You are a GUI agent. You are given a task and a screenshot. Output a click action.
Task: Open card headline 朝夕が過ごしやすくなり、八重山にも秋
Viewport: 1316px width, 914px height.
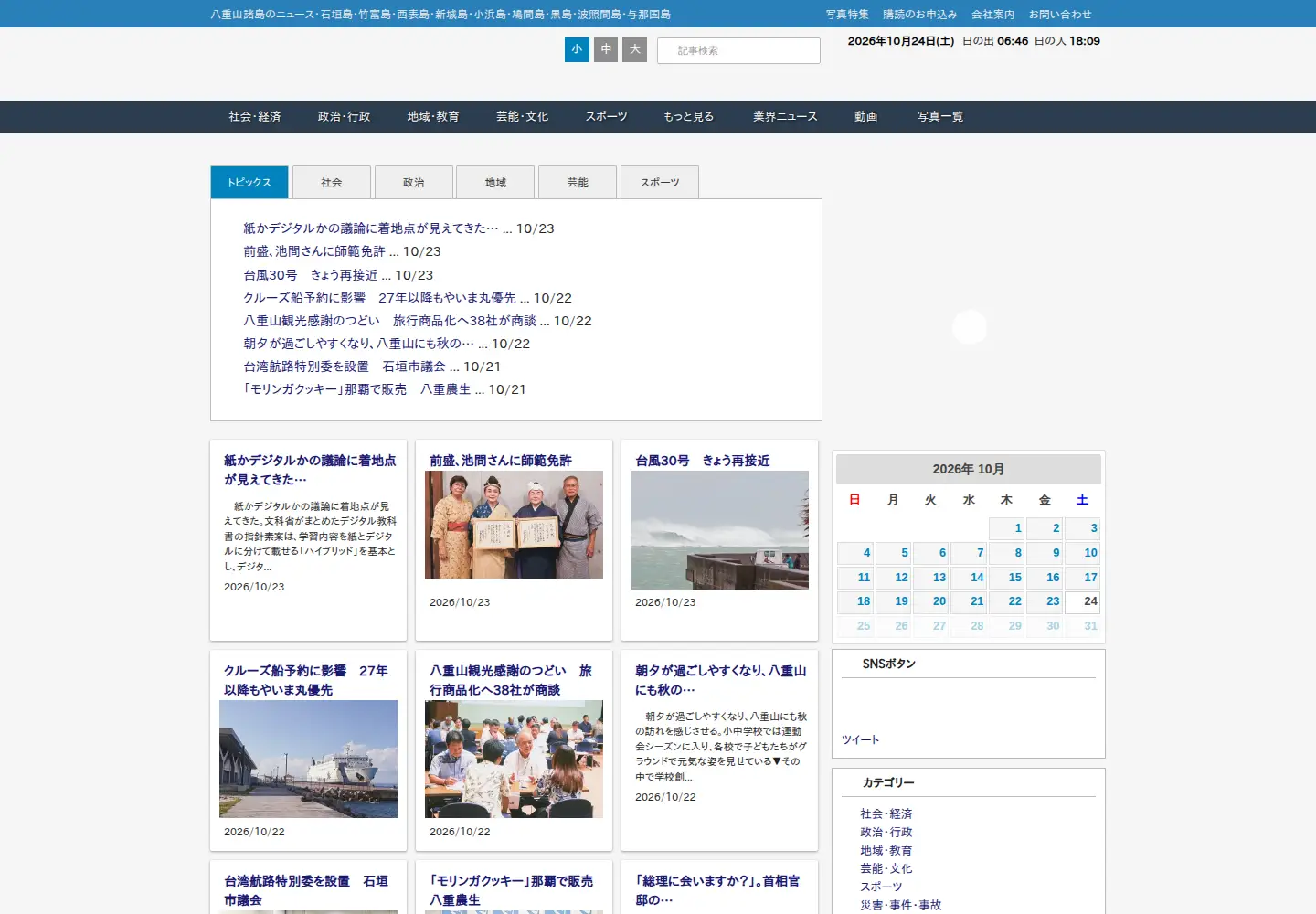point(721,680)
